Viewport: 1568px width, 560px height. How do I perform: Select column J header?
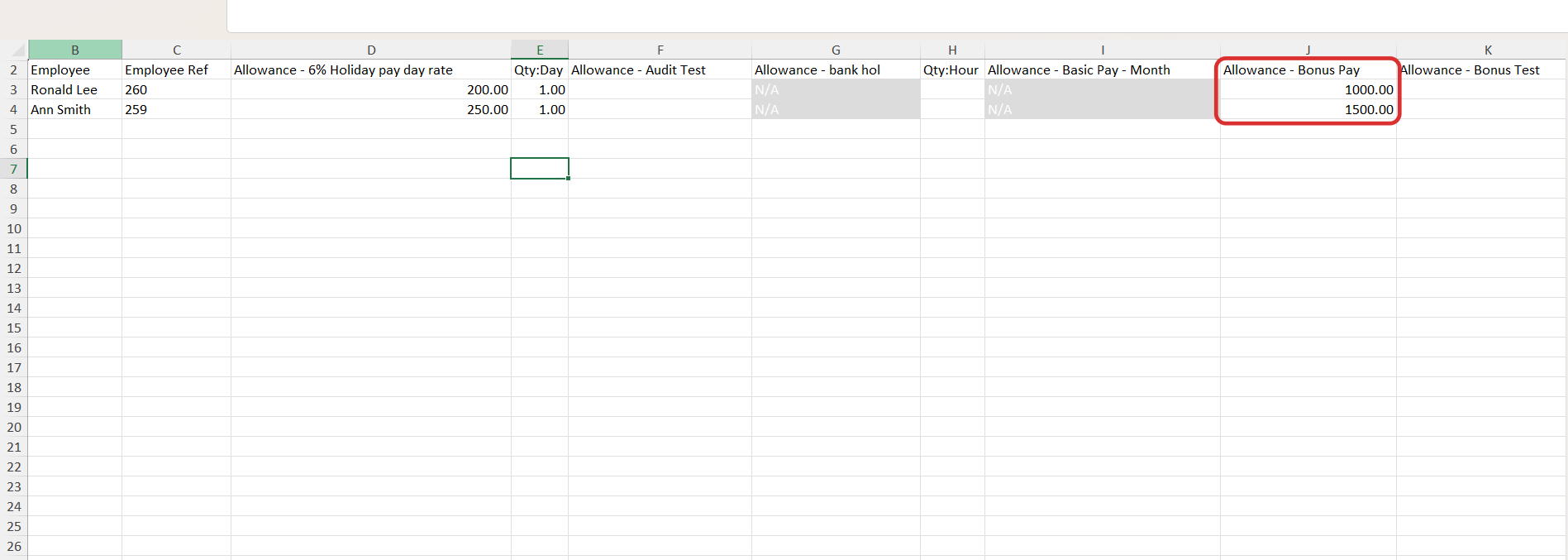(x=1308, y=50)
